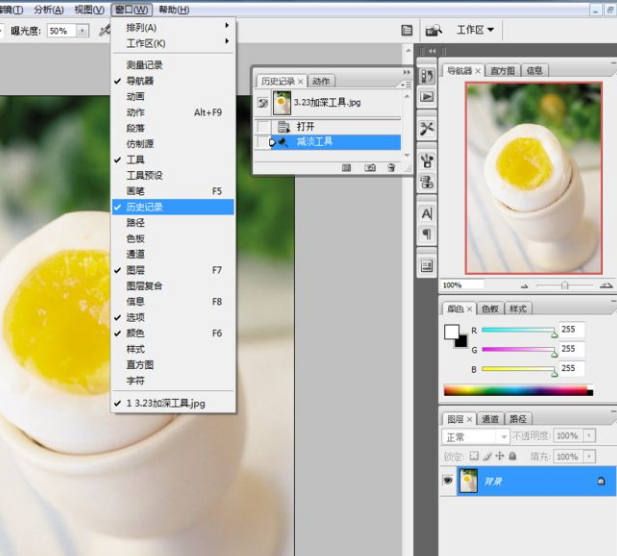This screenshot has width=617, height=556.
Task: Switch to the 动作 tab in History panel
Action: point(321,81)
